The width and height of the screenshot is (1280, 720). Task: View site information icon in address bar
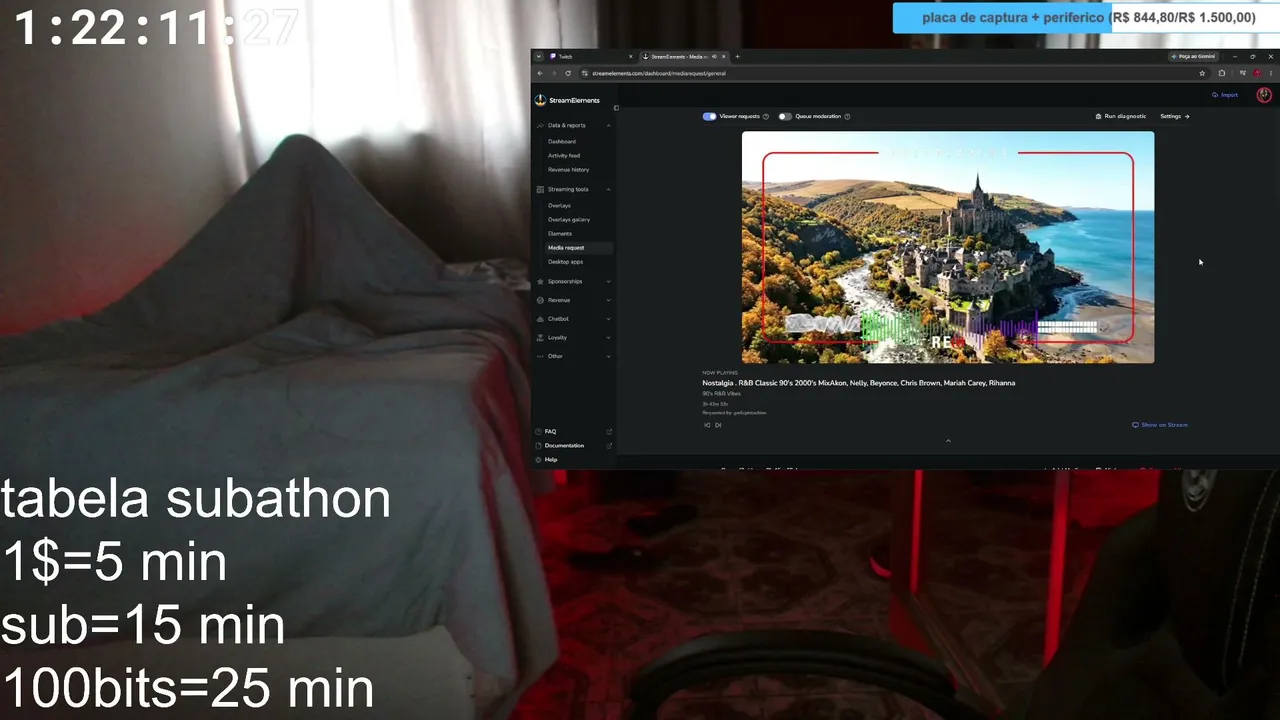(584, 73)
